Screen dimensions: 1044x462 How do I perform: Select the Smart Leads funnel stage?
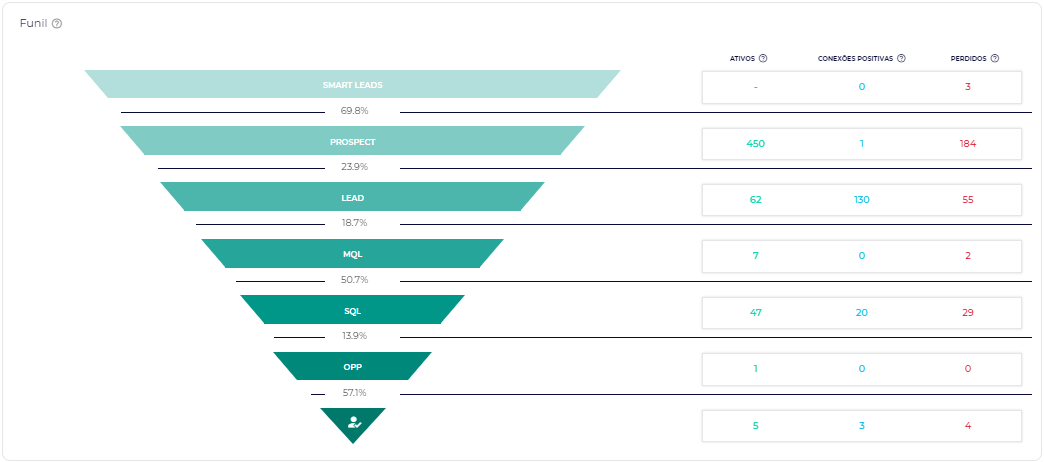(x=352, y=85)
